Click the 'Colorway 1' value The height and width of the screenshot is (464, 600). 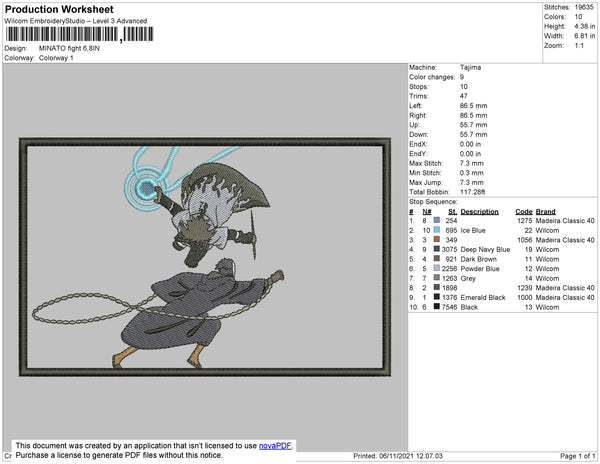tap(56, 58)
